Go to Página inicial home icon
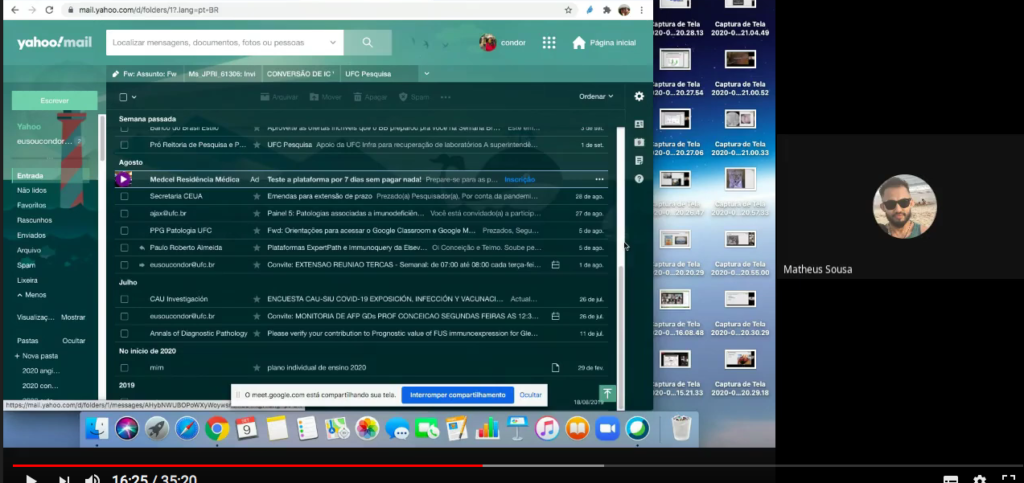1024x483 pixels. [579, 42]
